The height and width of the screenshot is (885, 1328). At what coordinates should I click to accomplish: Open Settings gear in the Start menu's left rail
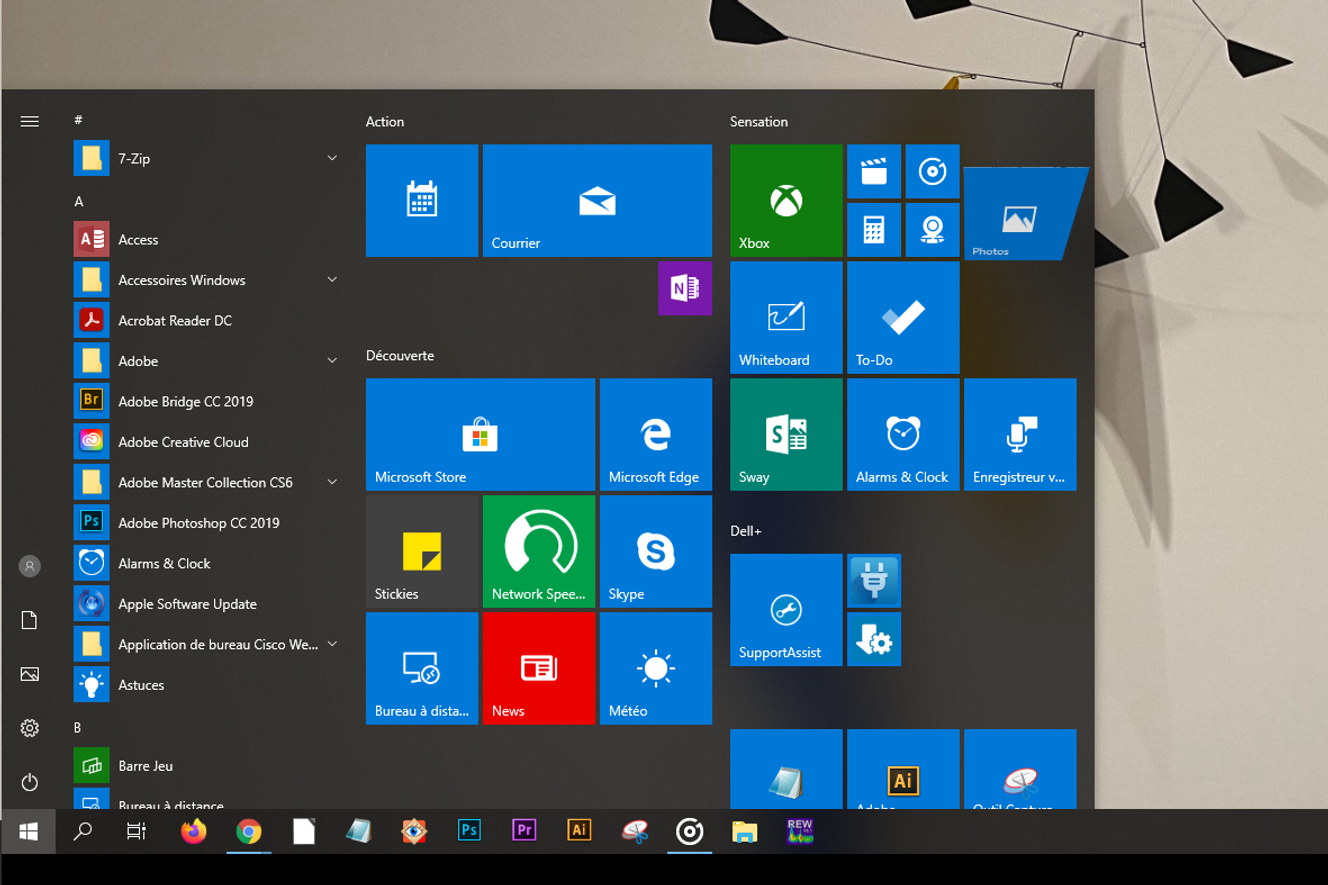tap(29, 728)
